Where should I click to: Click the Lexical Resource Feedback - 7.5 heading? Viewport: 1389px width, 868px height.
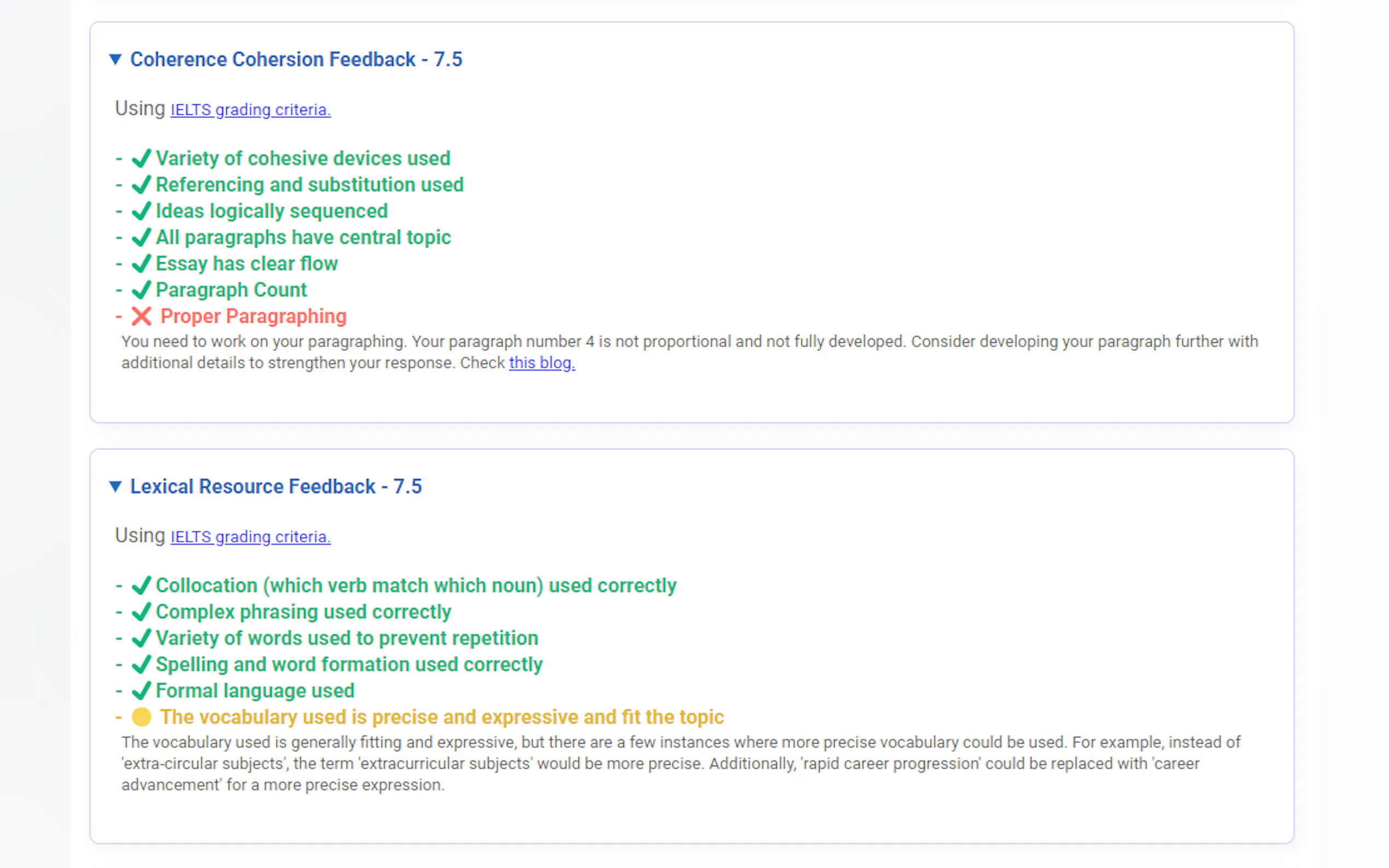(276, 486)
